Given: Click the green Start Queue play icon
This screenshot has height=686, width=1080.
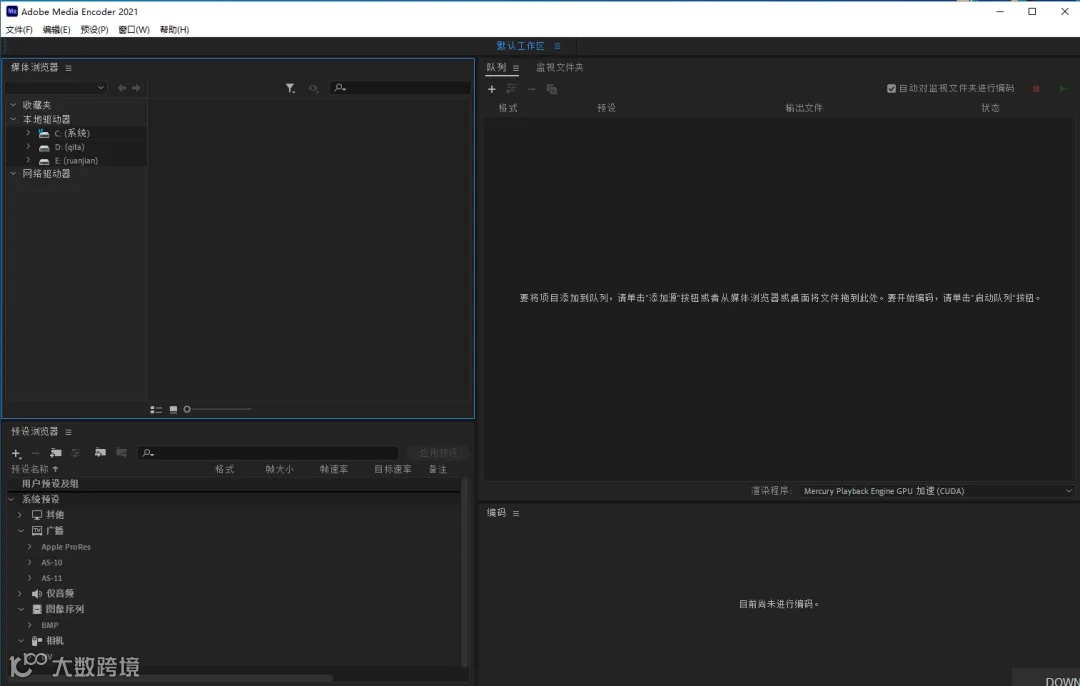Looking at the screenshot, I should point(1063,88).
